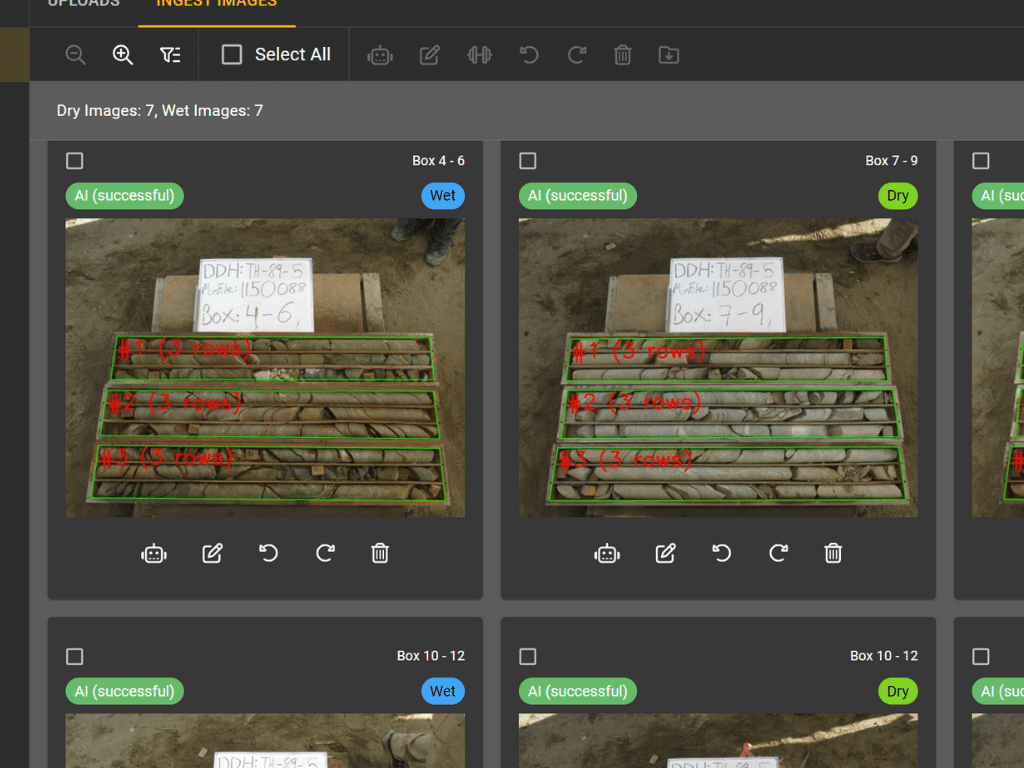Image resolution: width=1024 pixels, height=768 pixels.
Task: Click AI (successful) badge on Box 10 - 12 Wet card
Action: click(125, 691)
